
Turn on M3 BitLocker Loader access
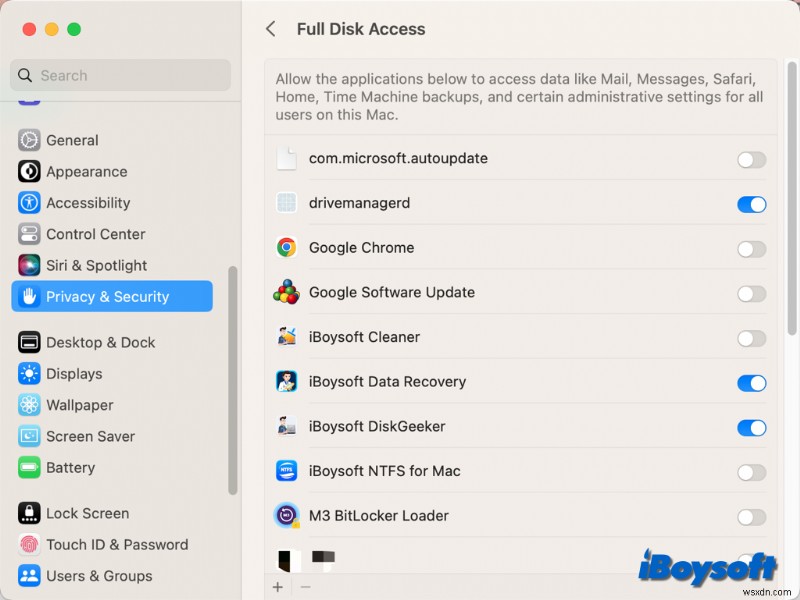pyautogui.click(x=752, y=517)
